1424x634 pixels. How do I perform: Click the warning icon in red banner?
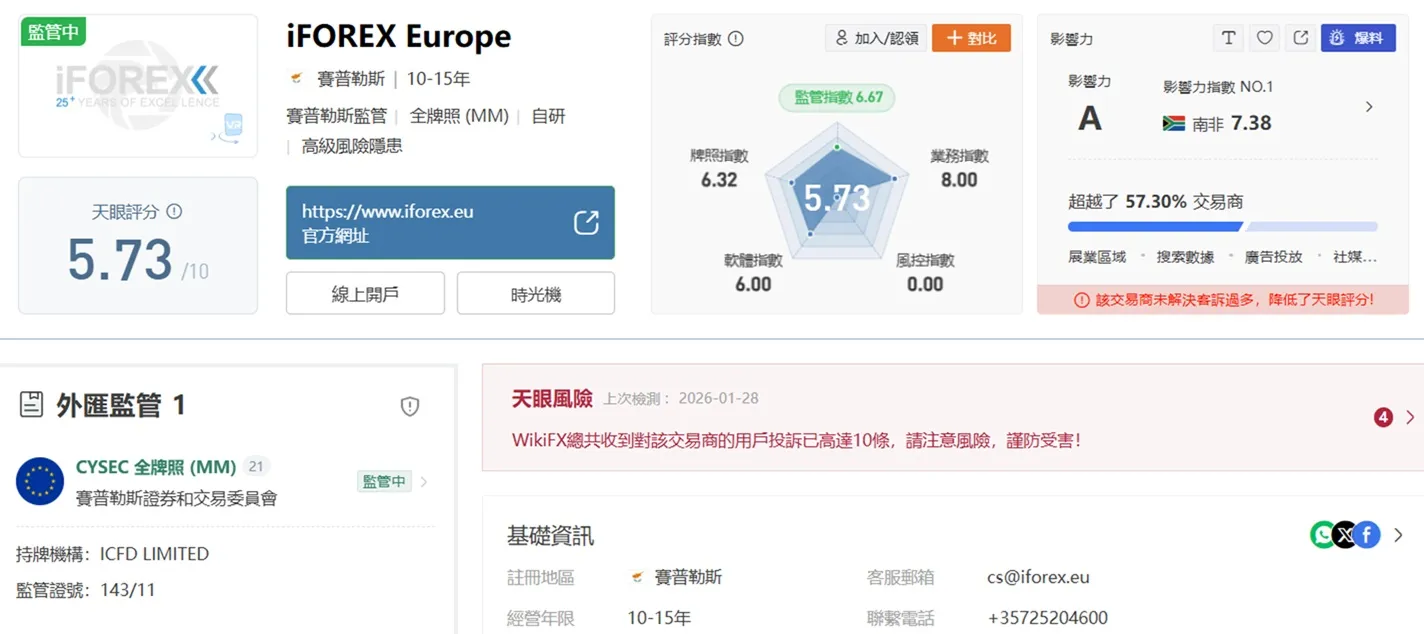click(x=1082, y=300)
